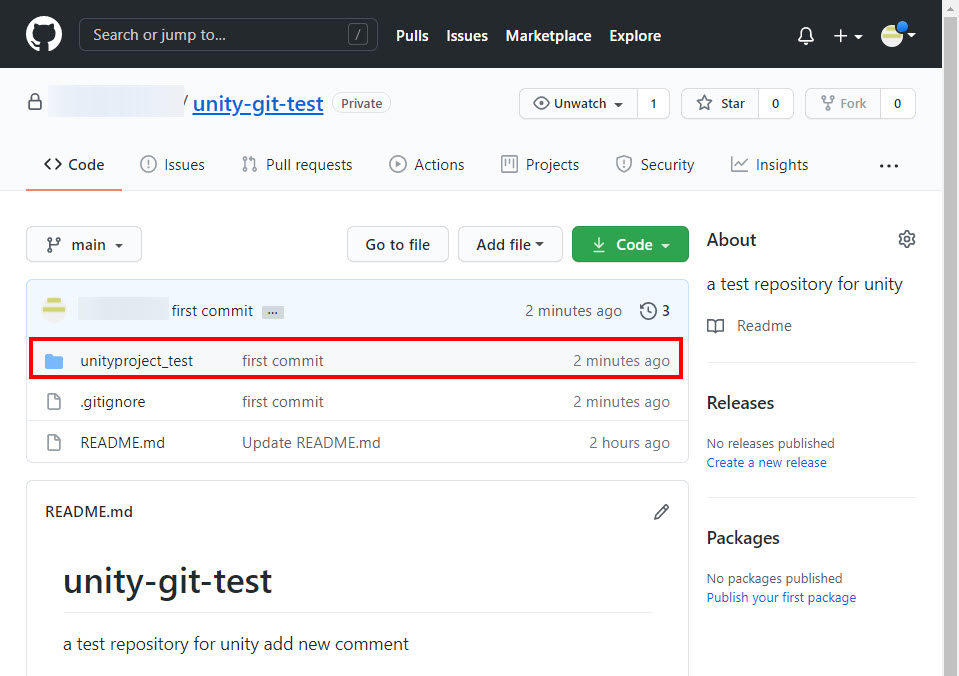
Task: Click file icon beside README.md
Action: 54,442
